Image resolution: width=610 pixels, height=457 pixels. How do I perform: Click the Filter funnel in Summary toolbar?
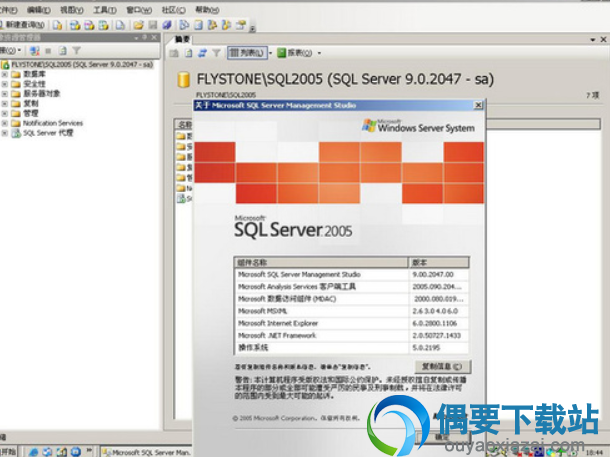click(216, 53)
